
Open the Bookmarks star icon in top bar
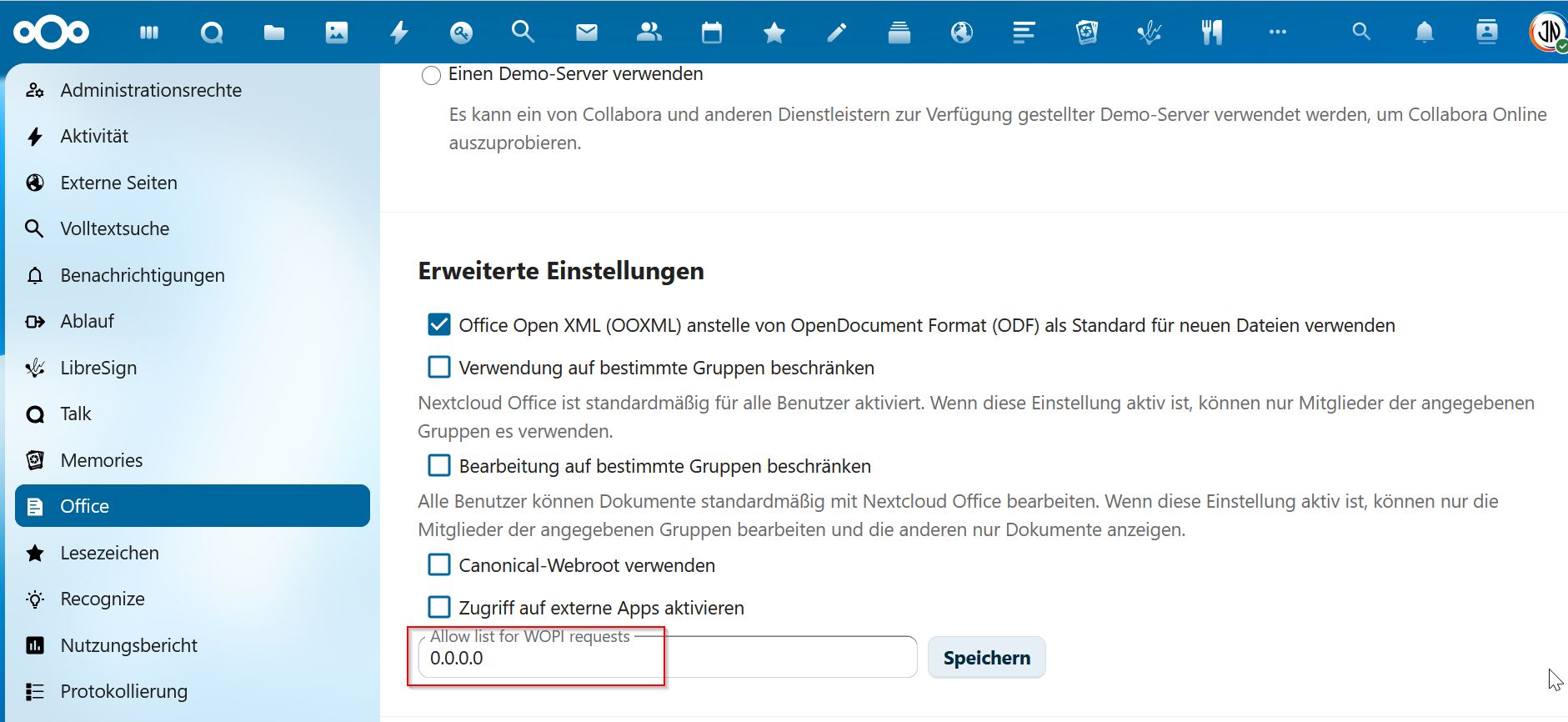click(x=774, y=33)
